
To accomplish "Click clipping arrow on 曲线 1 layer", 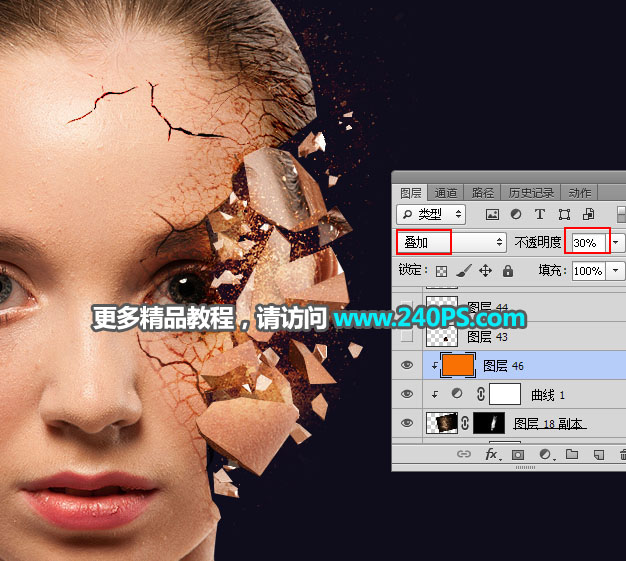I will [434, 394].
